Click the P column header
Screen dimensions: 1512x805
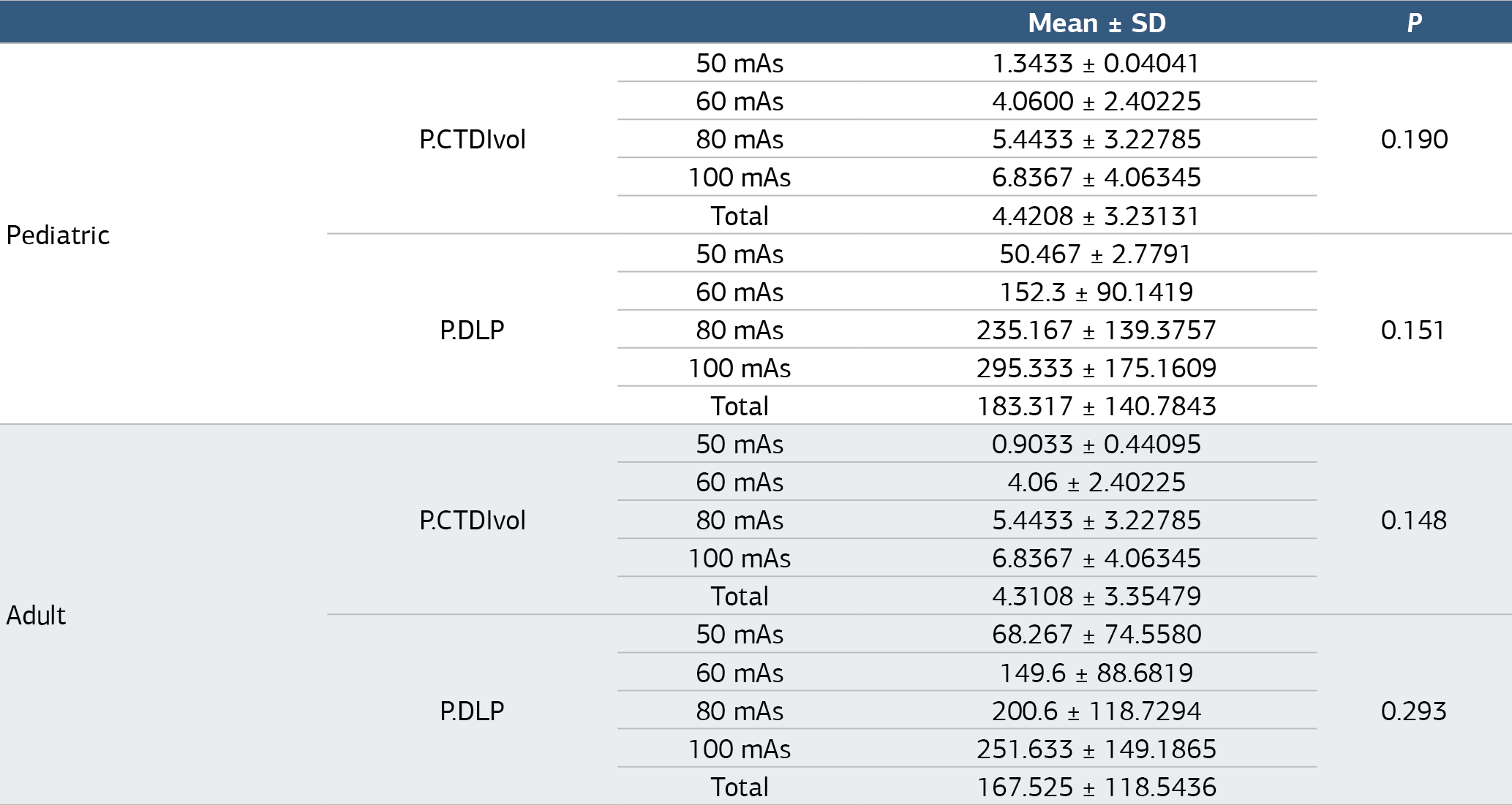1414,23
